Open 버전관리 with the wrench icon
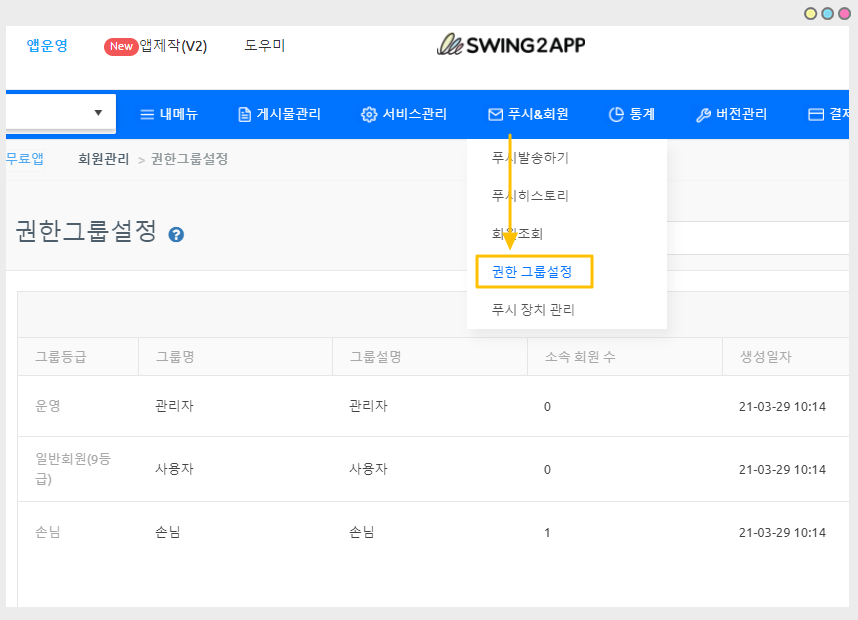This screenshot has width=858, height=620. [x=731, y=114]
